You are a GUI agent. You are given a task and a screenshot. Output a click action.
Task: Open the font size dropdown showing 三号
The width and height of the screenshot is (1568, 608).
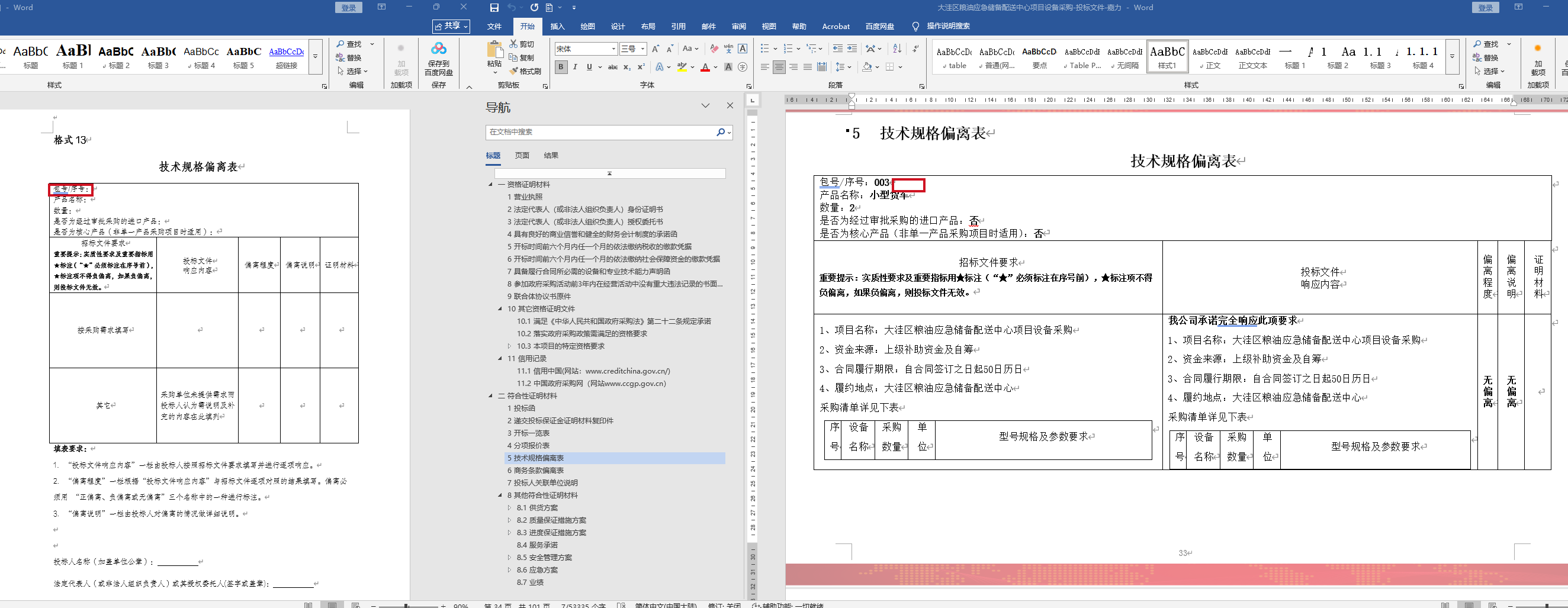tap(642, 49)
